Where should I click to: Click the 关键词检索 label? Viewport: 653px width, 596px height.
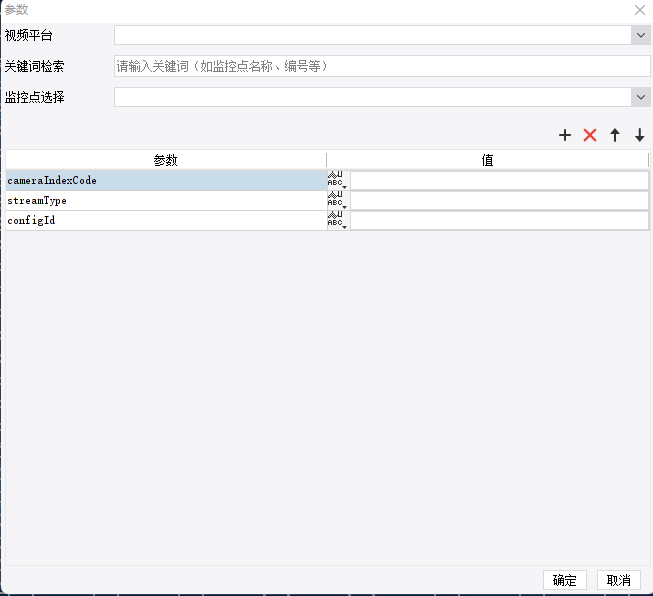(x=34, y=66)
